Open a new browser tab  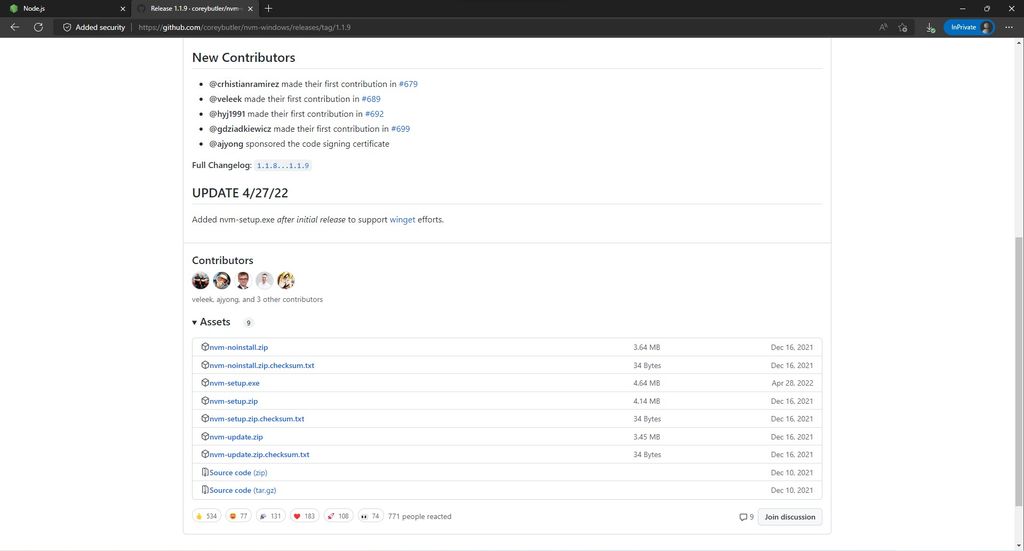click(x=268, y=8)
